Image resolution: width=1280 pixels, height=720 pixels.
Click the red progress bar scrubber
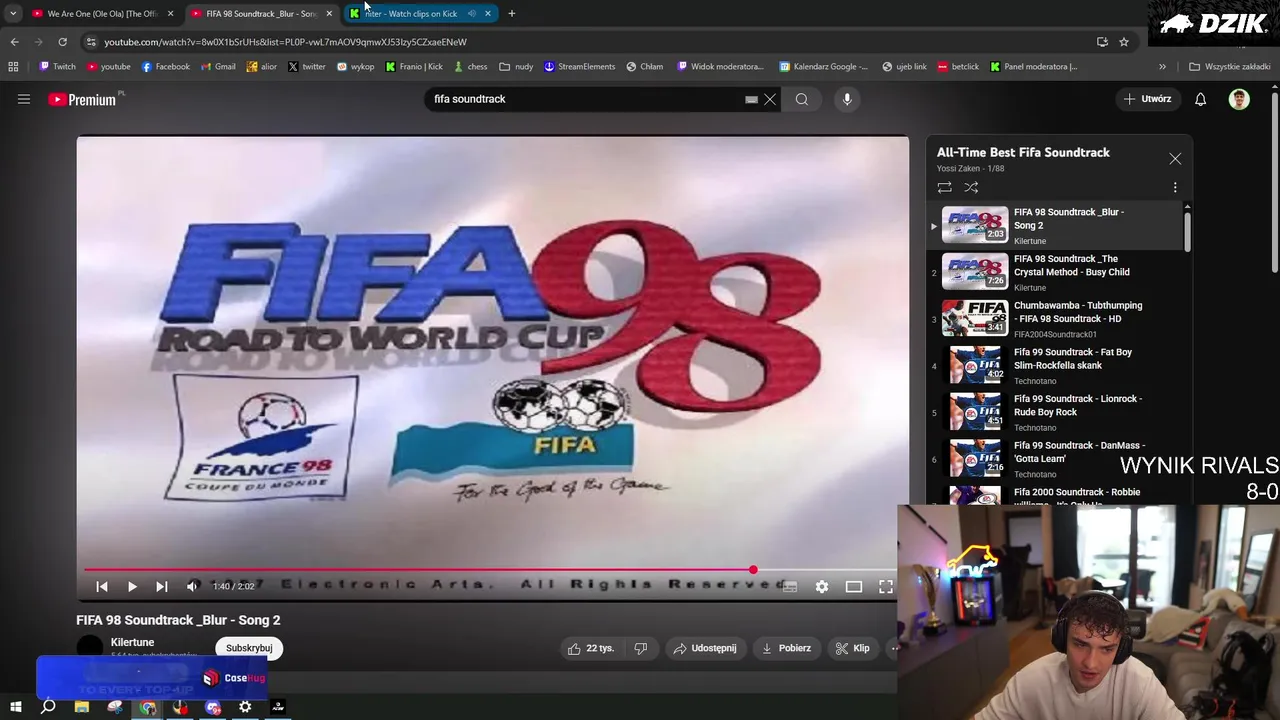point(753,570)
